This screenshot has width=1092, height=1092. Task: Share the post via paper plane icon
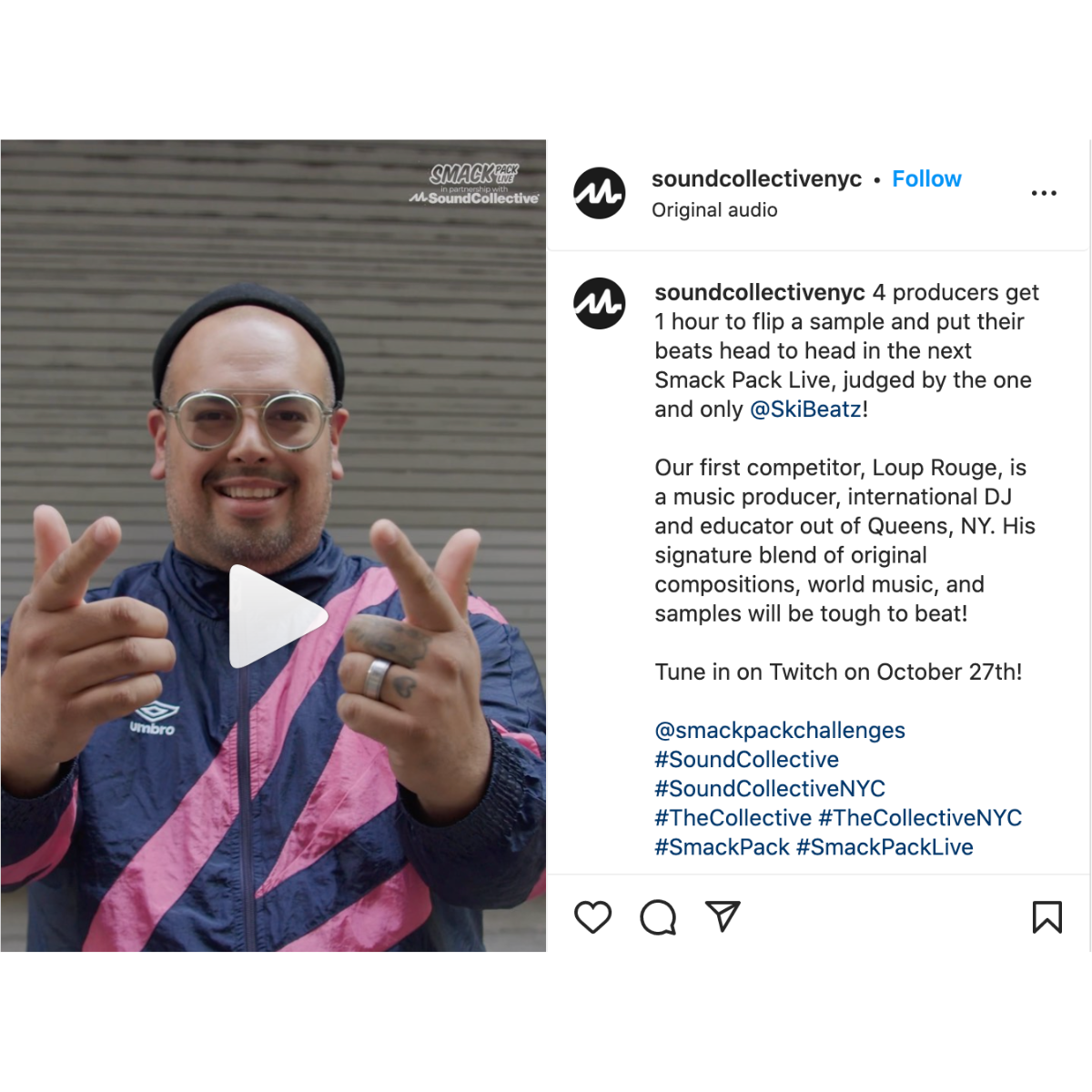point(723,916)
